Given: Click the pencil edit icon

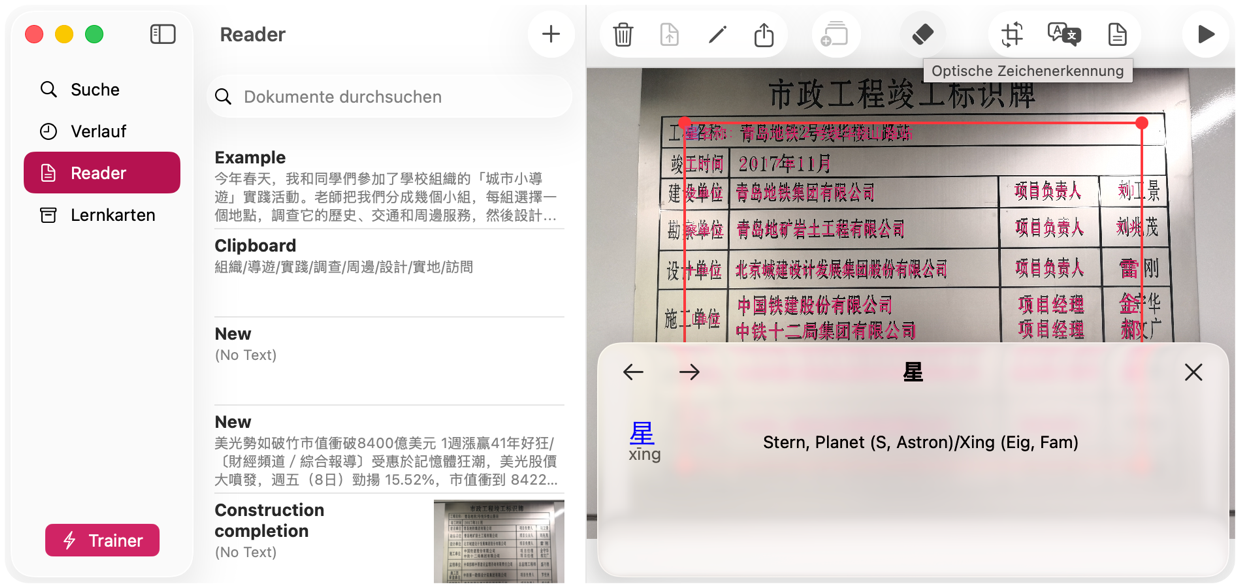Looking at the screenshot, I should 717,35.
